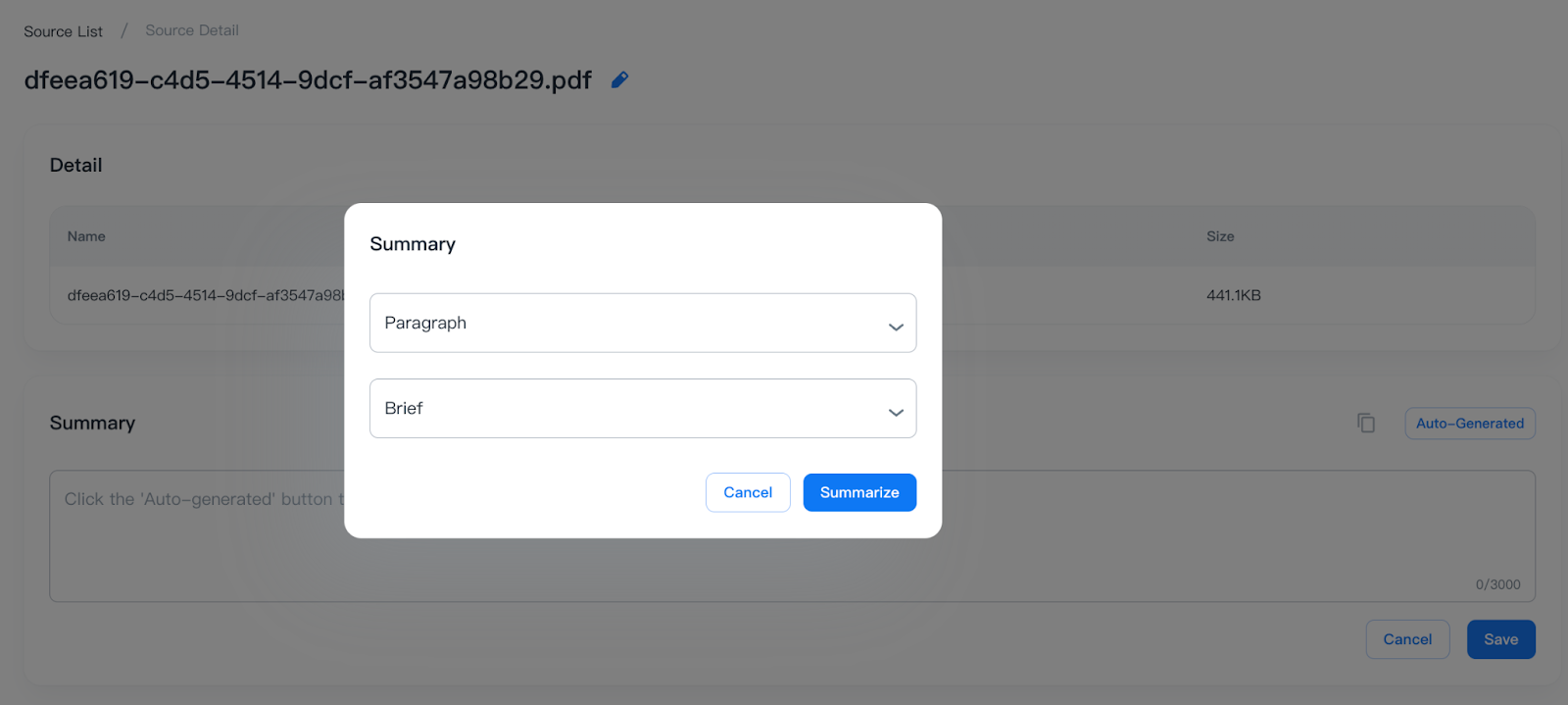Select the 441.1KB size cell
This screenshot has height=705, width=1568.
click(1233, 295)
